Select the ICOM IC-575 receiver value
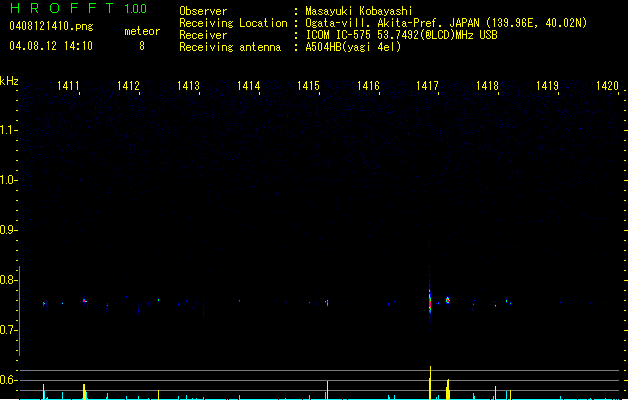This screenshot has height=400, width=629. pyautogui.click(x=402, y=35)
